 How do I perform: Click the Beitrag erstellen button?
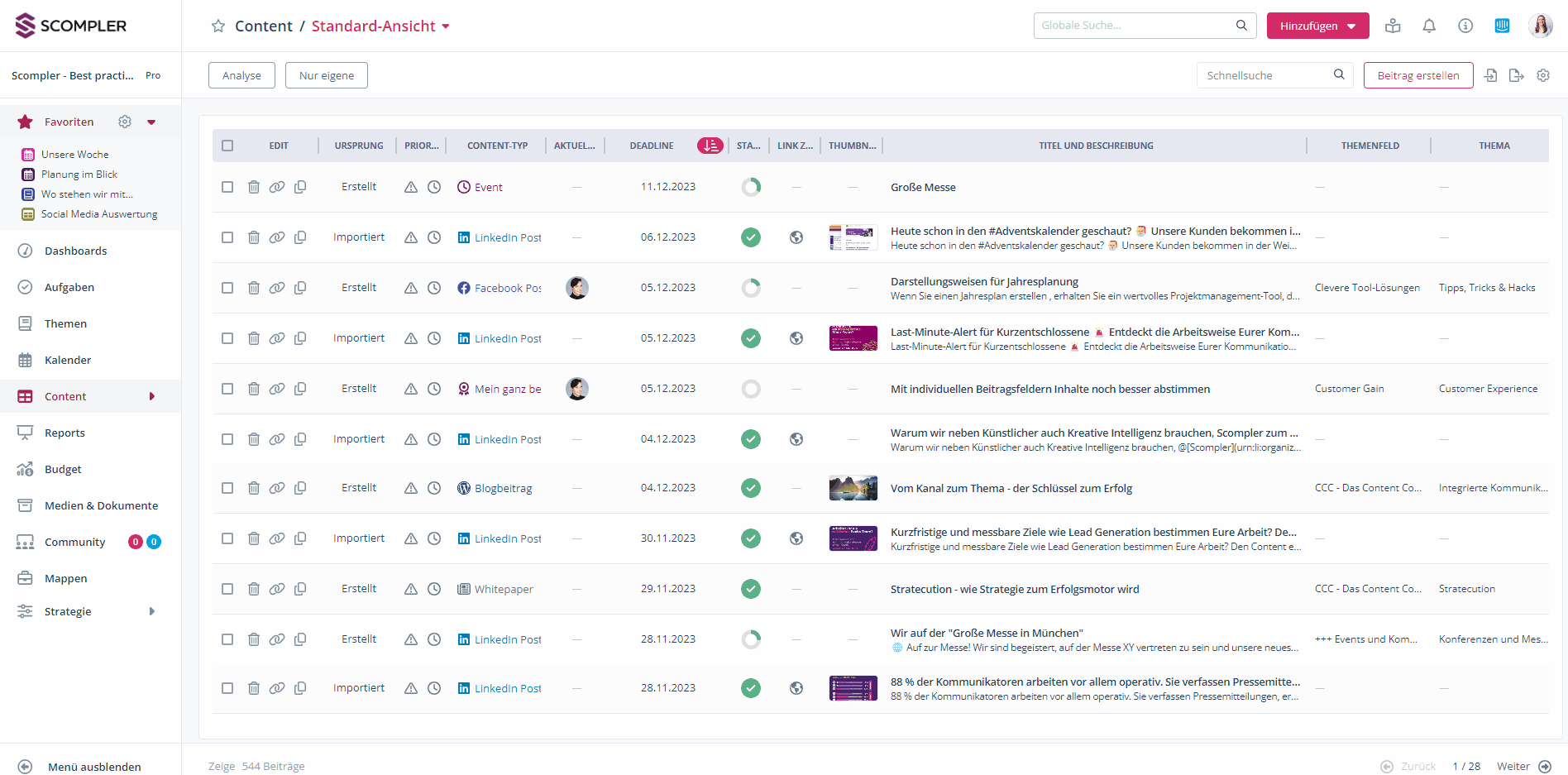(1417, 75)
